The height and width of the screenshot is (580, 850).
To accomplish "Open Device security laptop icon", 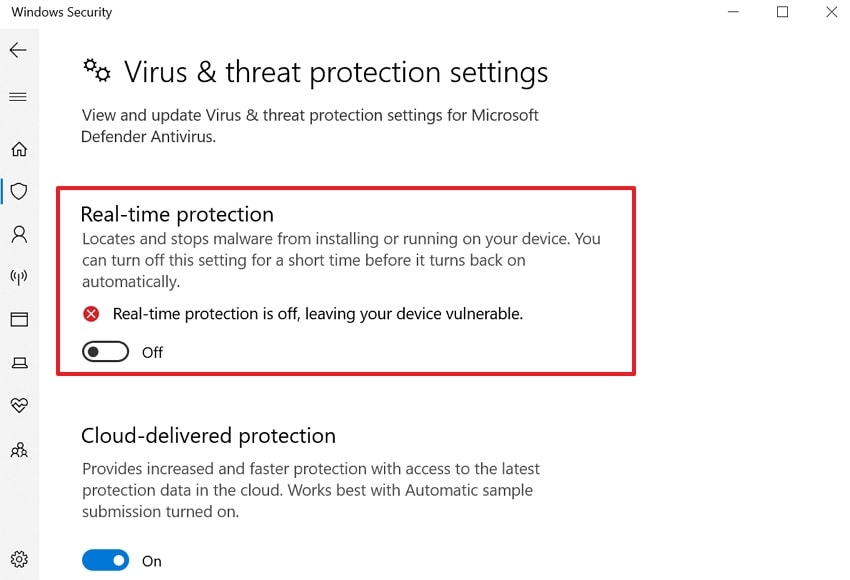I will (x=18, y=362).
